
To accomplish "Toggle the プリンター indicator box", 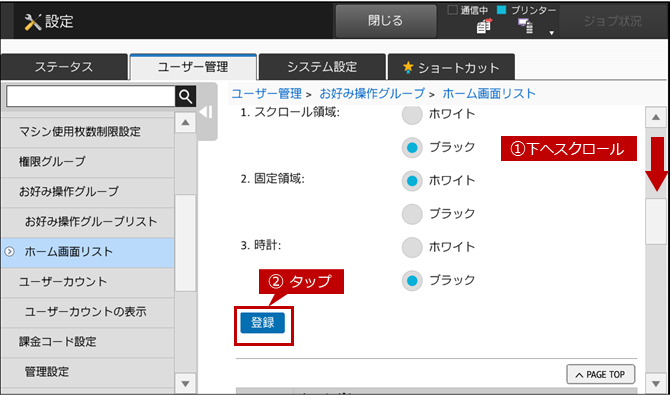I will point(502,9).
